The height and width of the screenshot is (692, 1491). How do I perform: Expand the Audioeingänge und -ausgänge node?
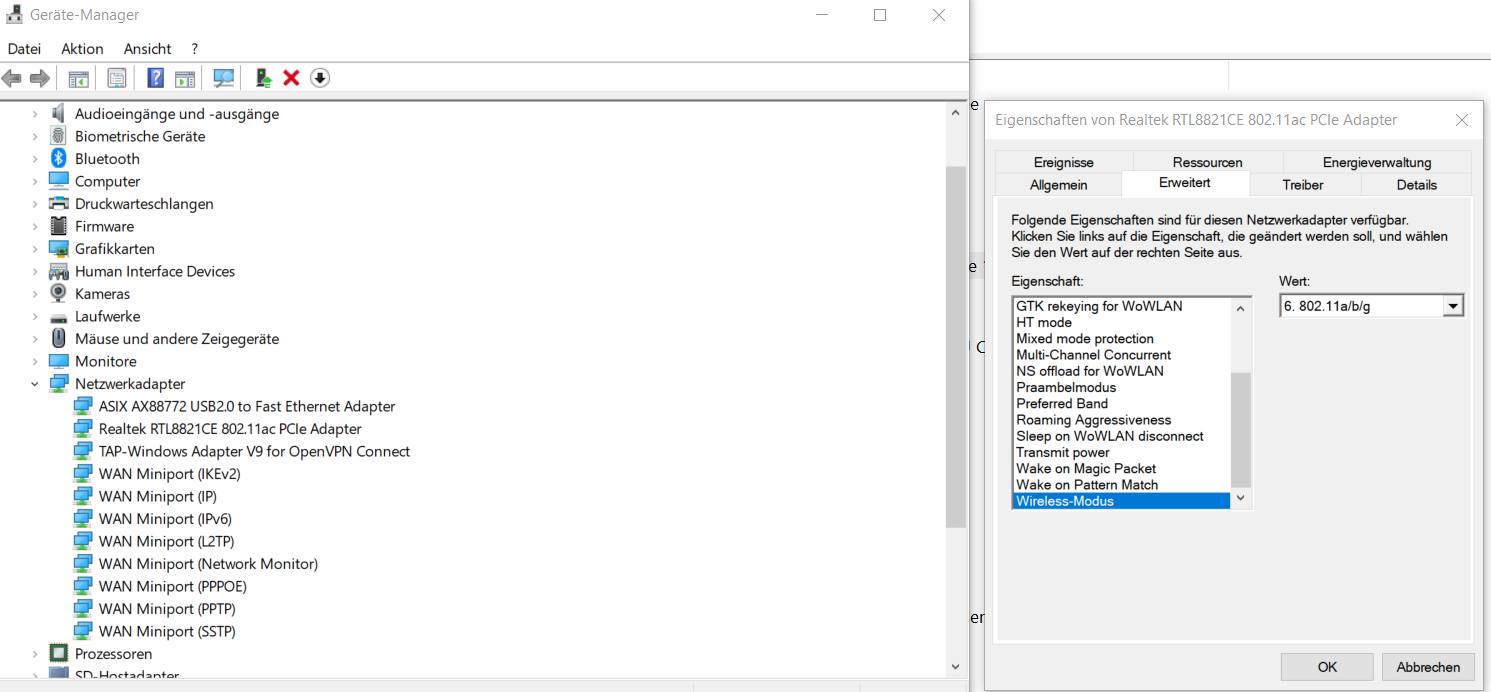coord(35,114)
